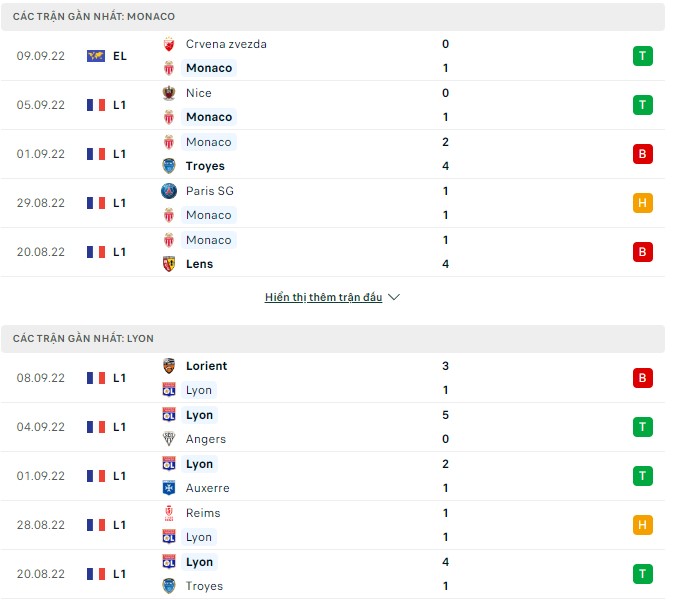Click the Angers club crest icon
673x600 pixels.
point(169,439)
